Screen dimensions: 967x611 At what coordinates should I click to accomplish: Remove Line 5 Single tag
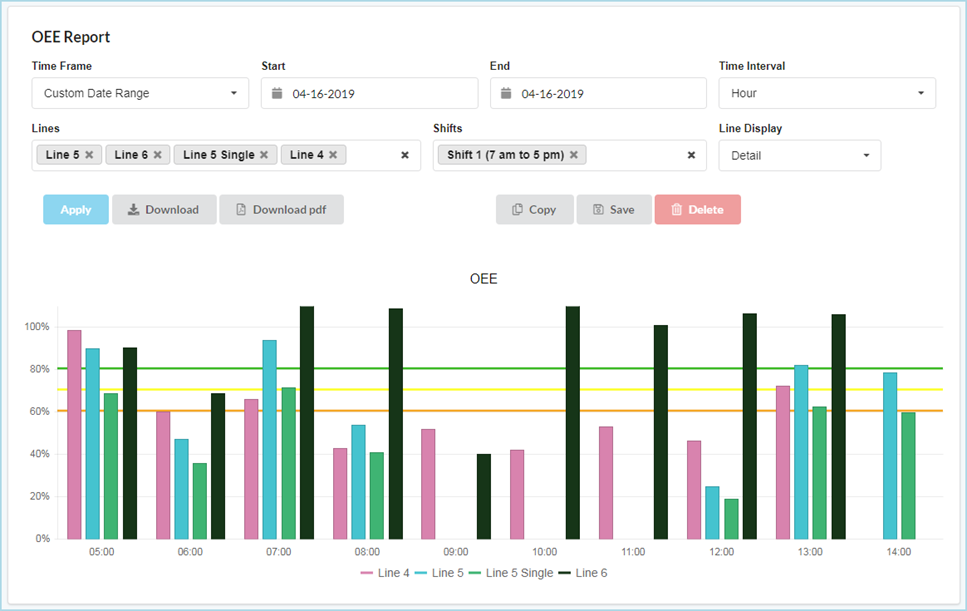pos(264,155)
